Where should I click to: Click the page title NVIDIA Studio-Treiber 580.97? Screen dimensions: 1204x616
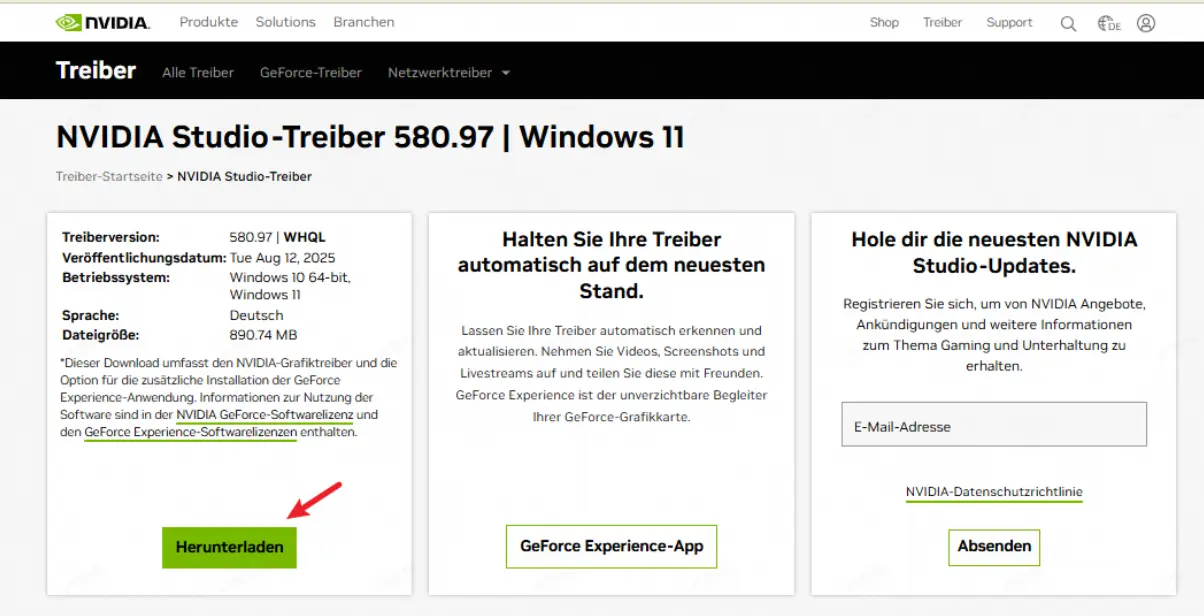[370, 137]
